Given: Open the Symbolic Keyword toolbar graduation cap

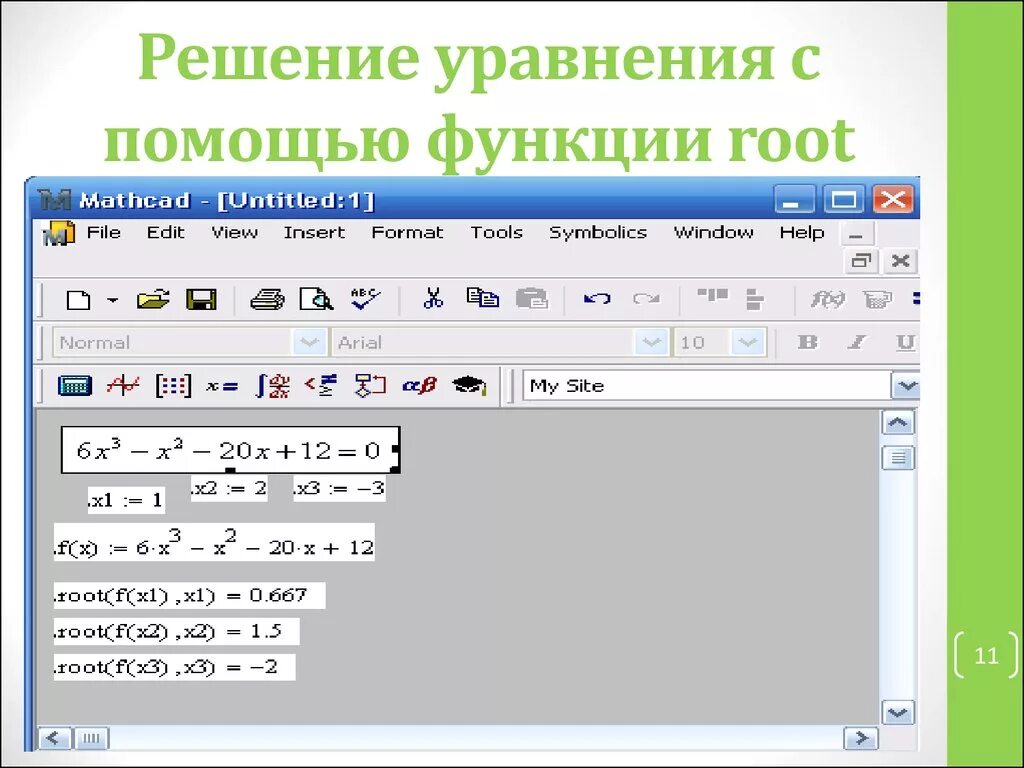Looking at the screenshot, I should [x=470, y=385].
